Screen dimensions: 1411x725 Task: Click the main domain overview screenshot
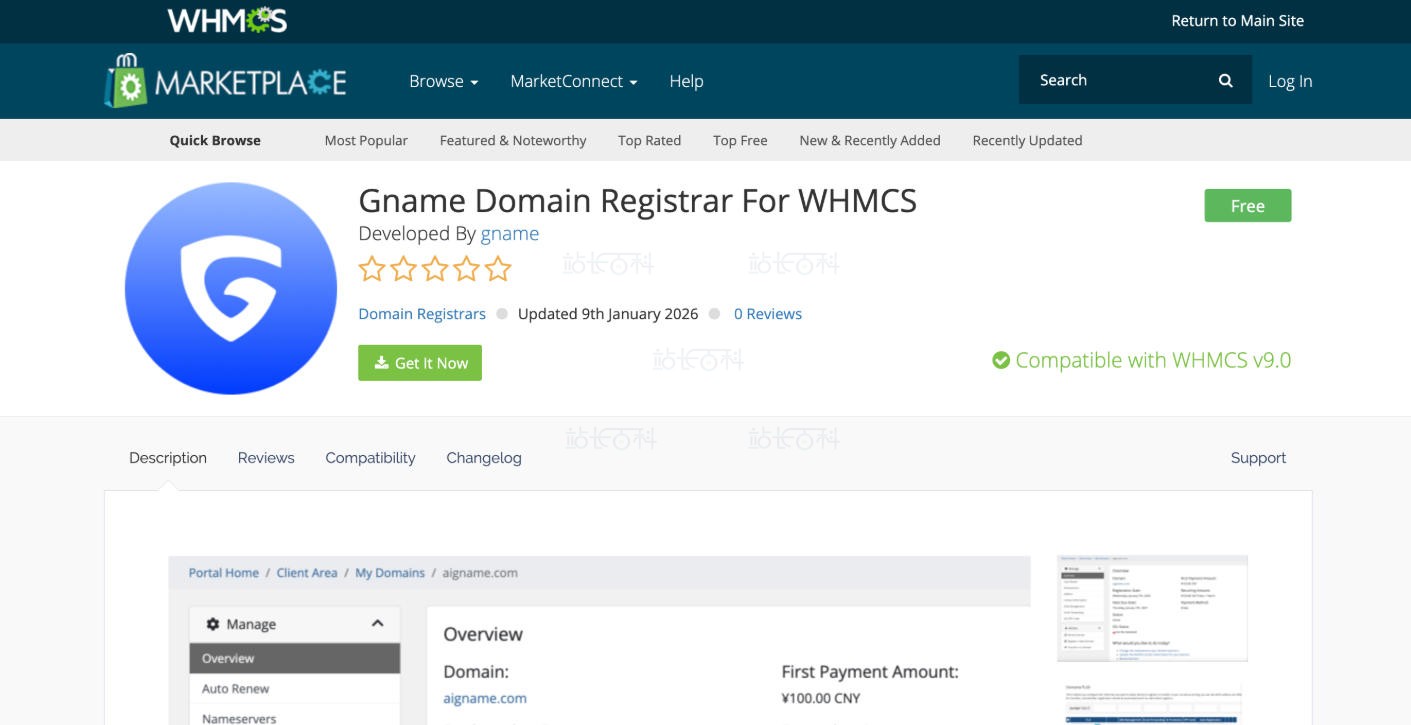coord(599,640)
